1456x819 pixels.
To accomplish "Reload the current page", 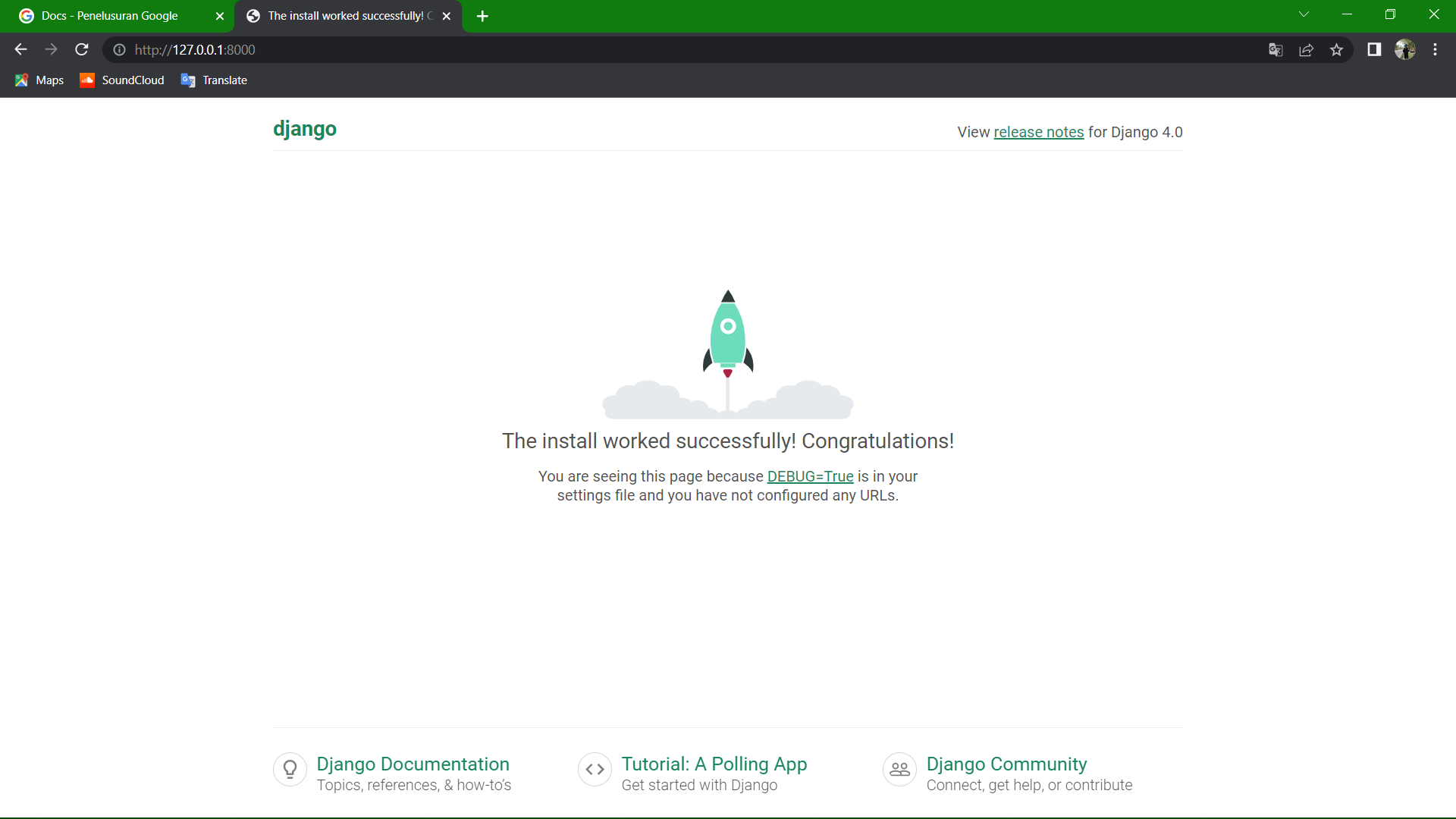I will coord(82,49).
